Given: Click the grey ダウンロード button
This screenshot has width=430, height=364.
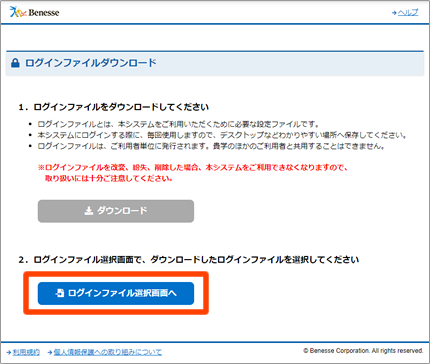Looking at the screenshot, I should pyautogui.click(x=116, y=211).
